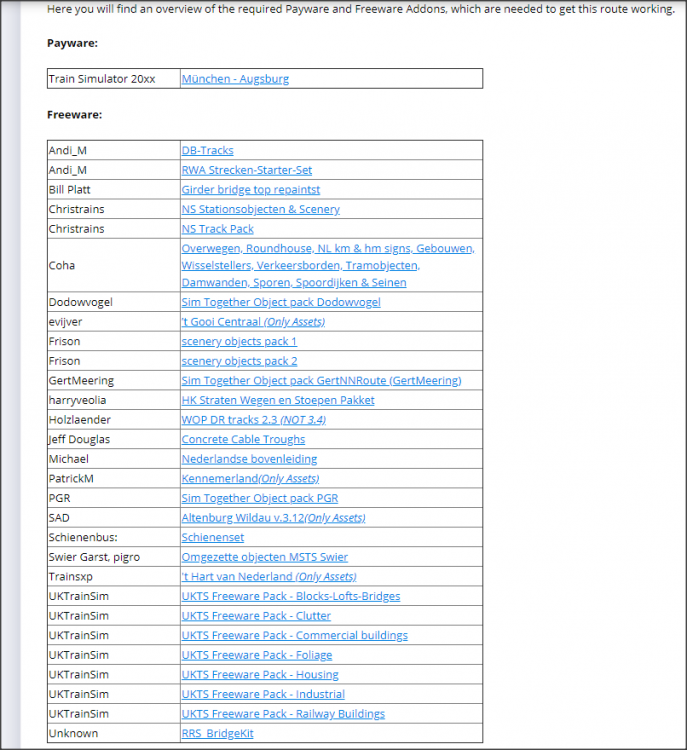This screenshot has width=687, height=750.
Task: Select the Jeff Douglas author cell
Action: coord(114,440)
